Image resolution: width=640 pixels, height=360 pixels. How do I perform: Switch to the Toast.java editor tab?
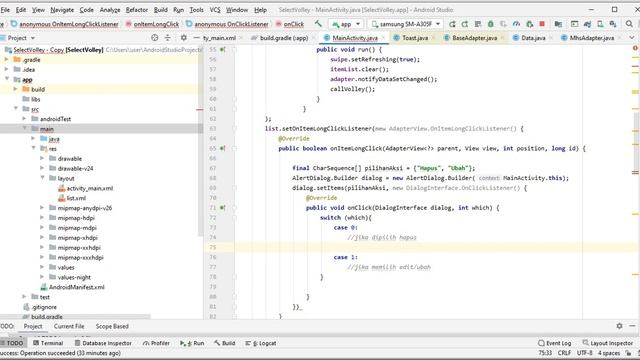tap(414, 38)
